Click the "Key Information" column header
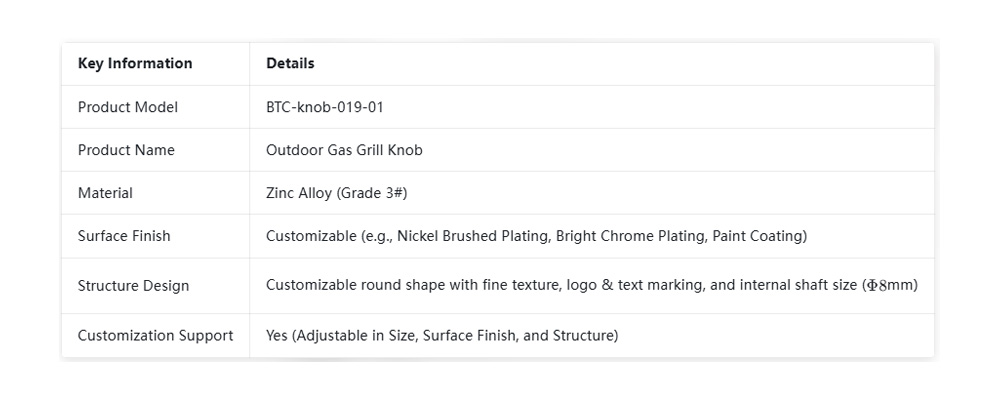1000x400 pixels. 135,64
